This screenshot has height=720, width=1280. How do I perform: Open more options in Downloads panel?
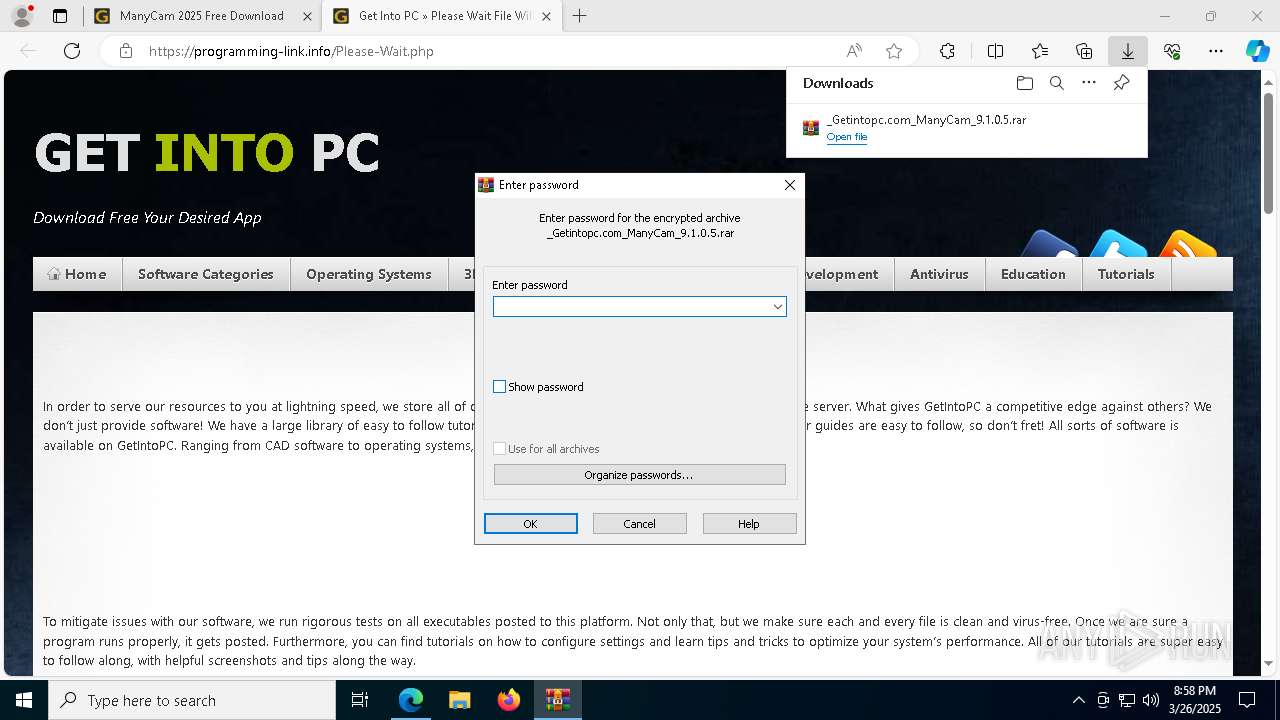(x=1089, y=83)
